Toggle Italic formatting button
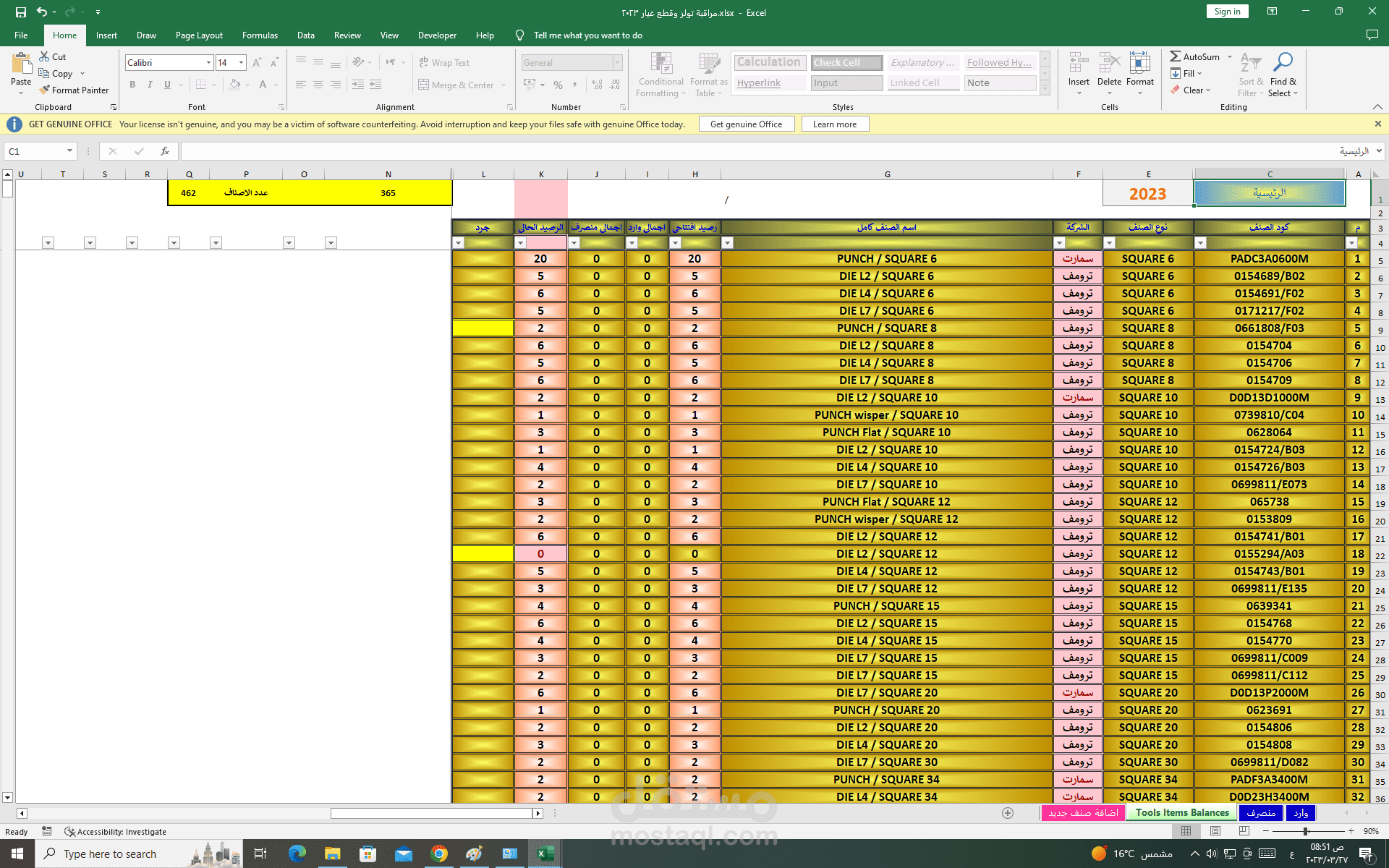Viewport: 1389px width, 868px height. click(150, 85)
